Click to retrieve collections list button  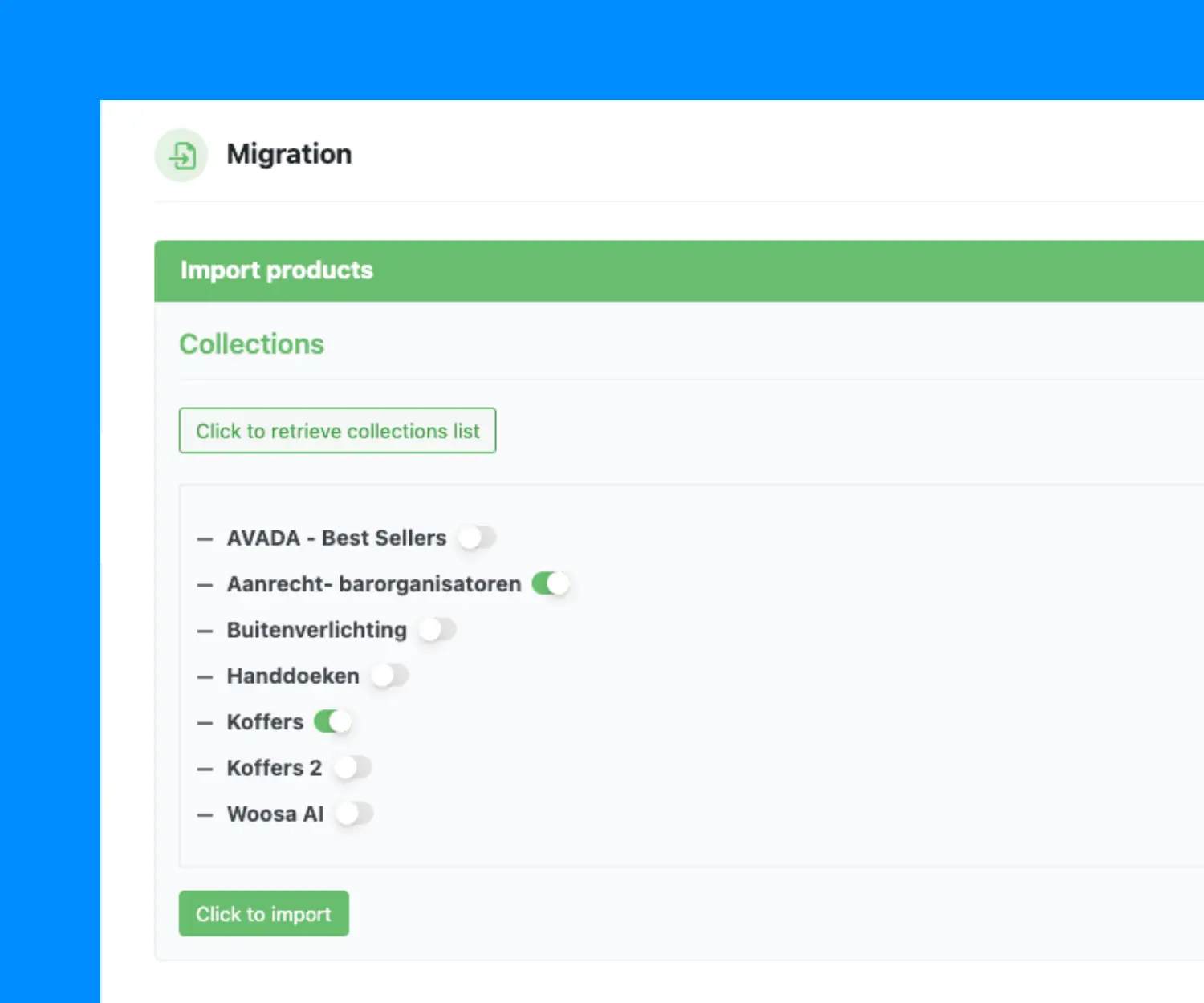[x=337, y=431]
